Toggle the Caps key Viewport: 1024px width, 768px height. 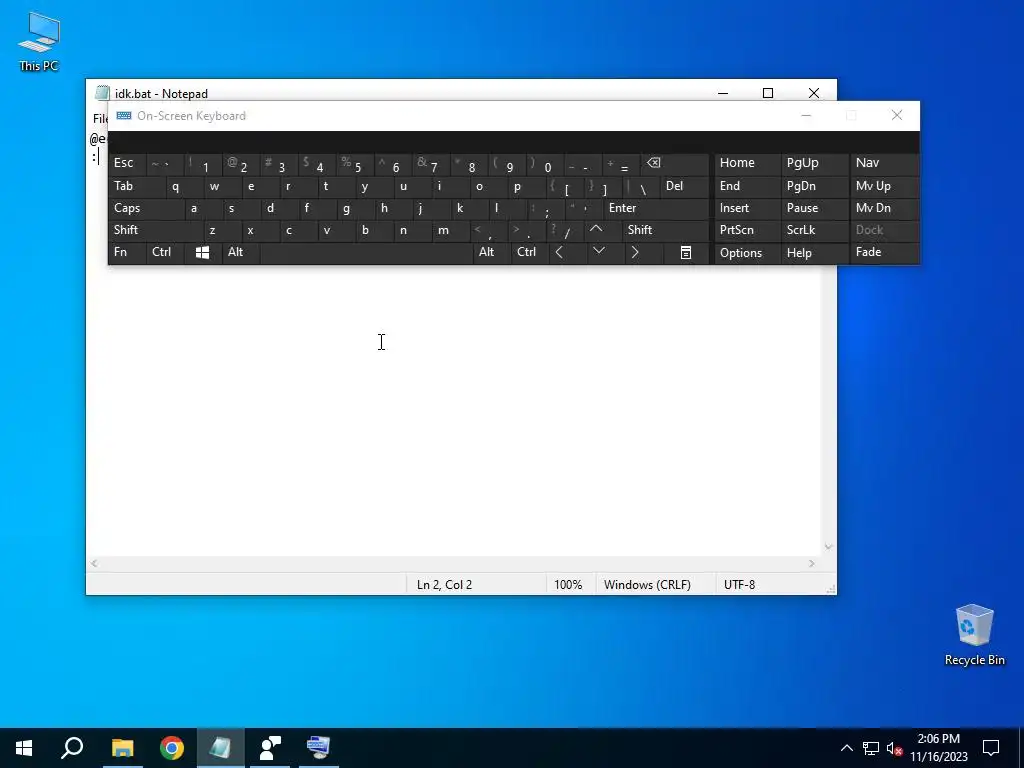[146, 208]
